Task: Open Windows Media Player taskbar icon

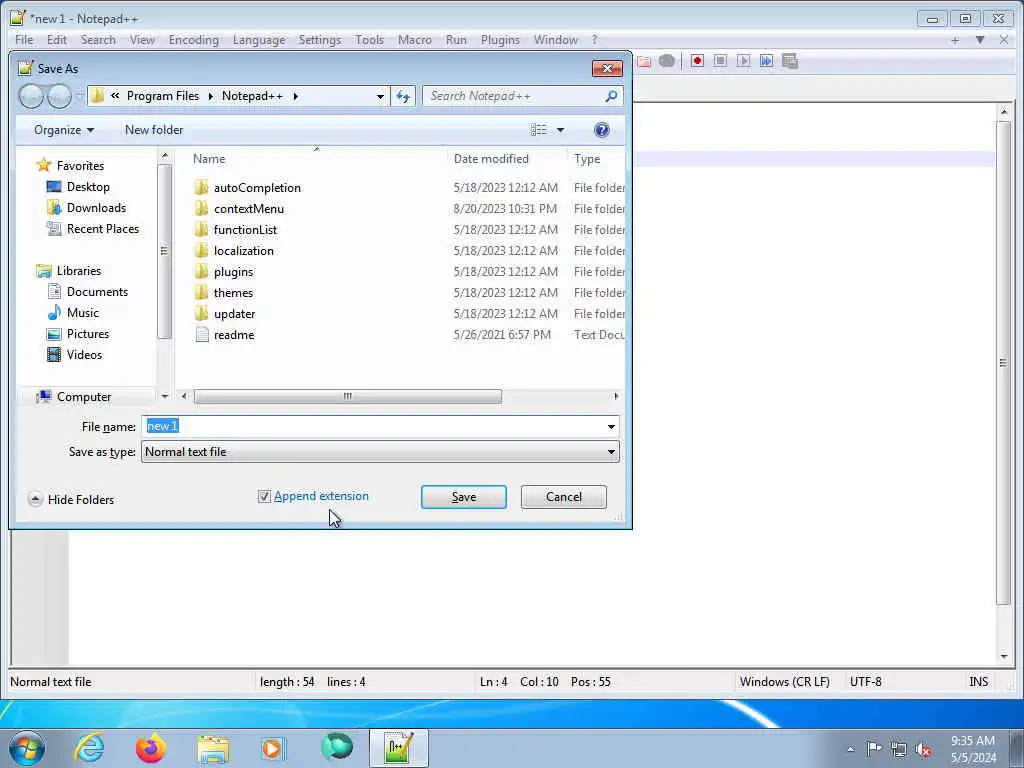Action: tap(273, 748)
